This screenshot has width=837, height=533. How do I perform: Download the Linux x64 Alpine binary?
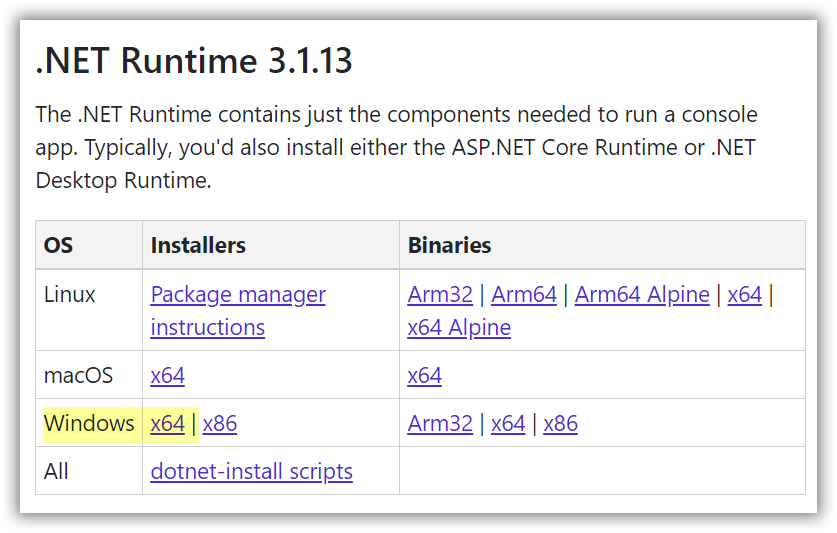coord(459,327)
